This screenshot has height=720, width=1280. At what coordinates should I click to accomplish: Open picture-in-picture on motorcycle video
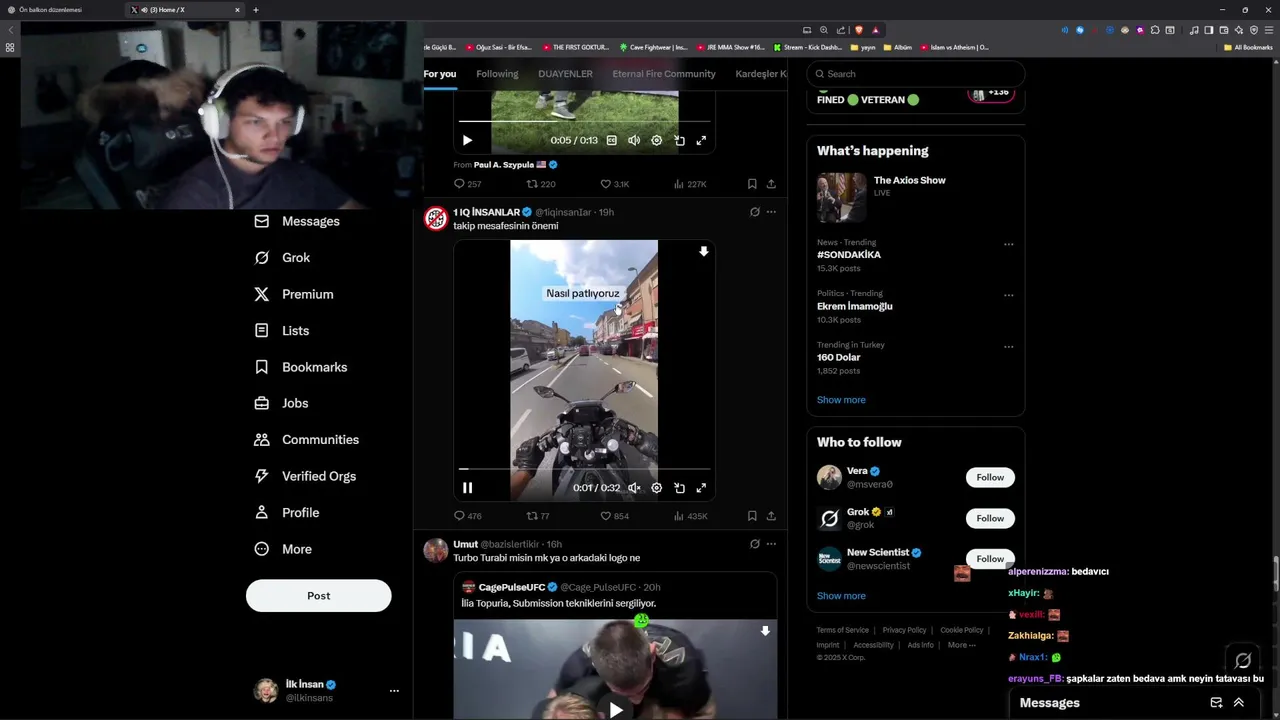click(x=679, y=488)
